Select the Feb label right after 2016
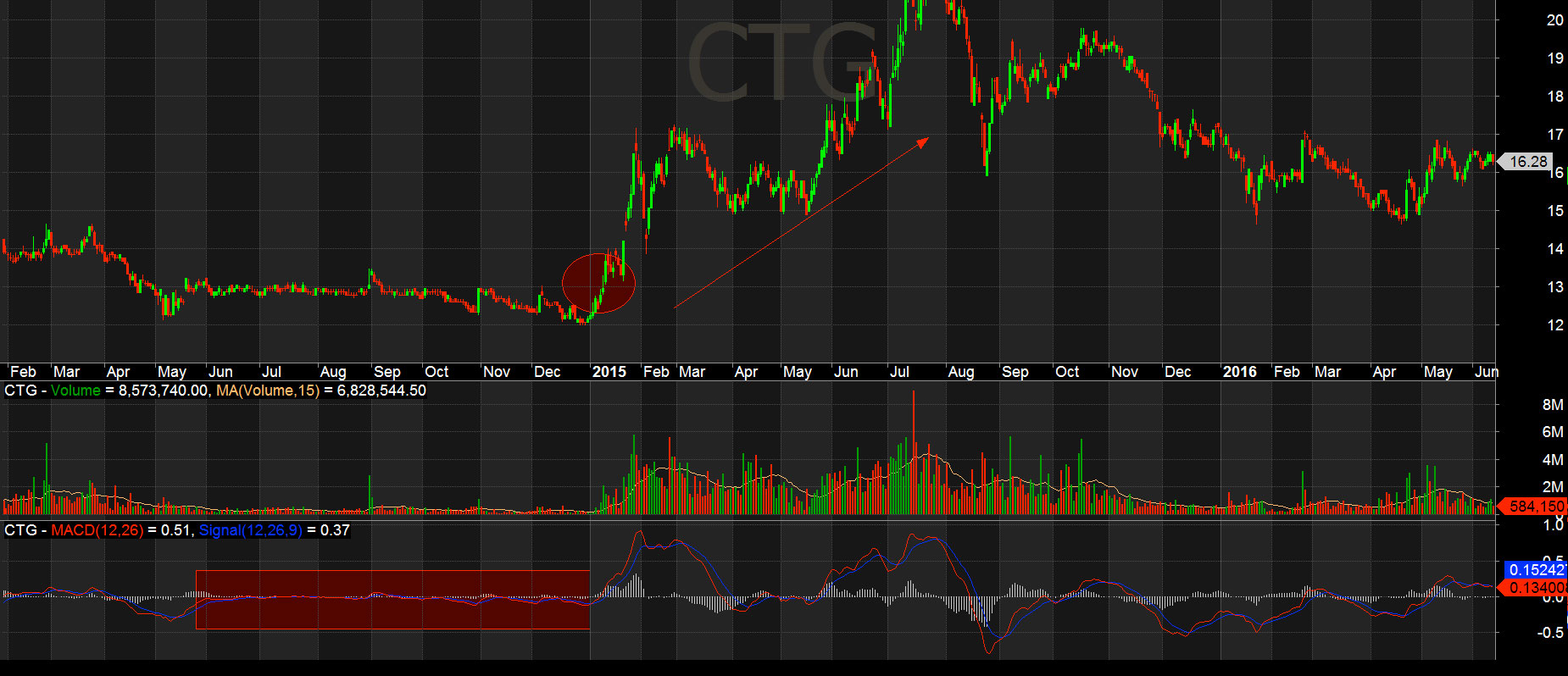The width and height of the screenshot is (1568, 676). tap(1287, 372)
